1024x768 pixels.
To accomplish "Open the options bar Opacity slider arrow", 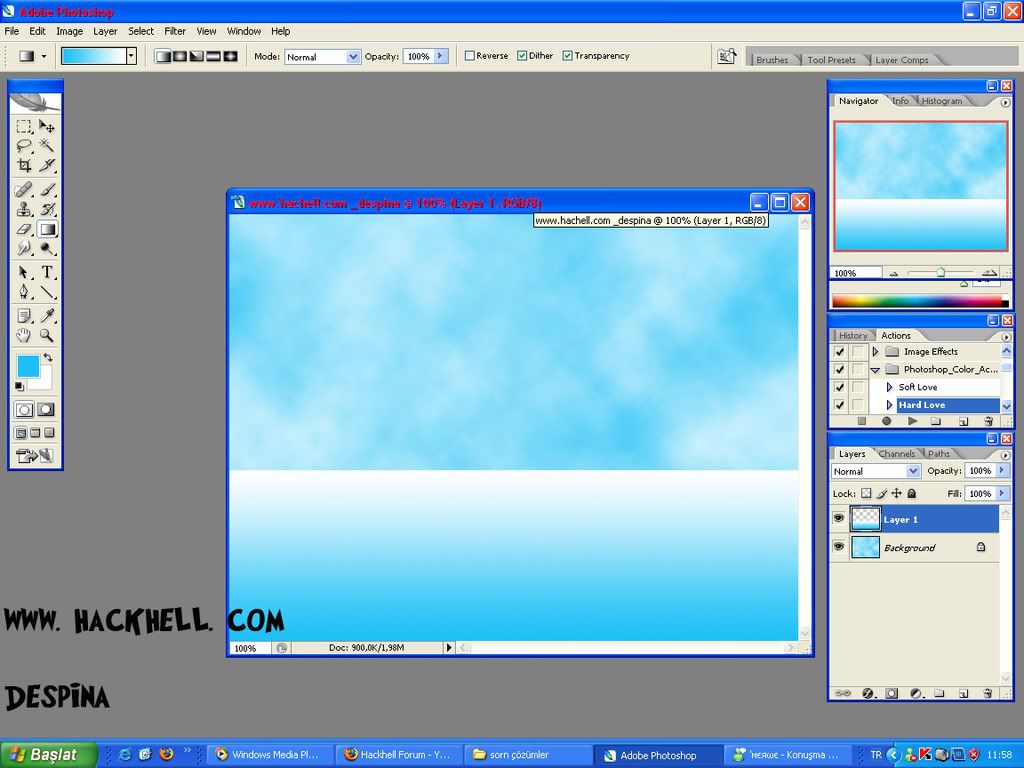I will pyautogui.click(x=441, y=56).
